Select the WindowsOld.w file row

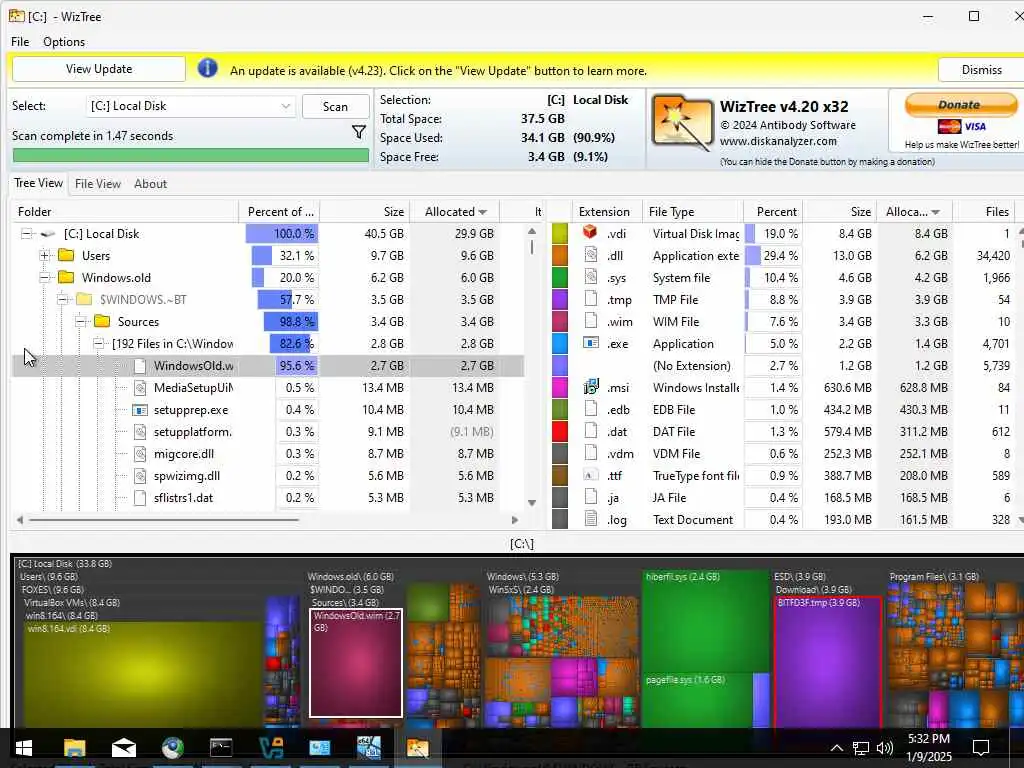coord(268,366)
